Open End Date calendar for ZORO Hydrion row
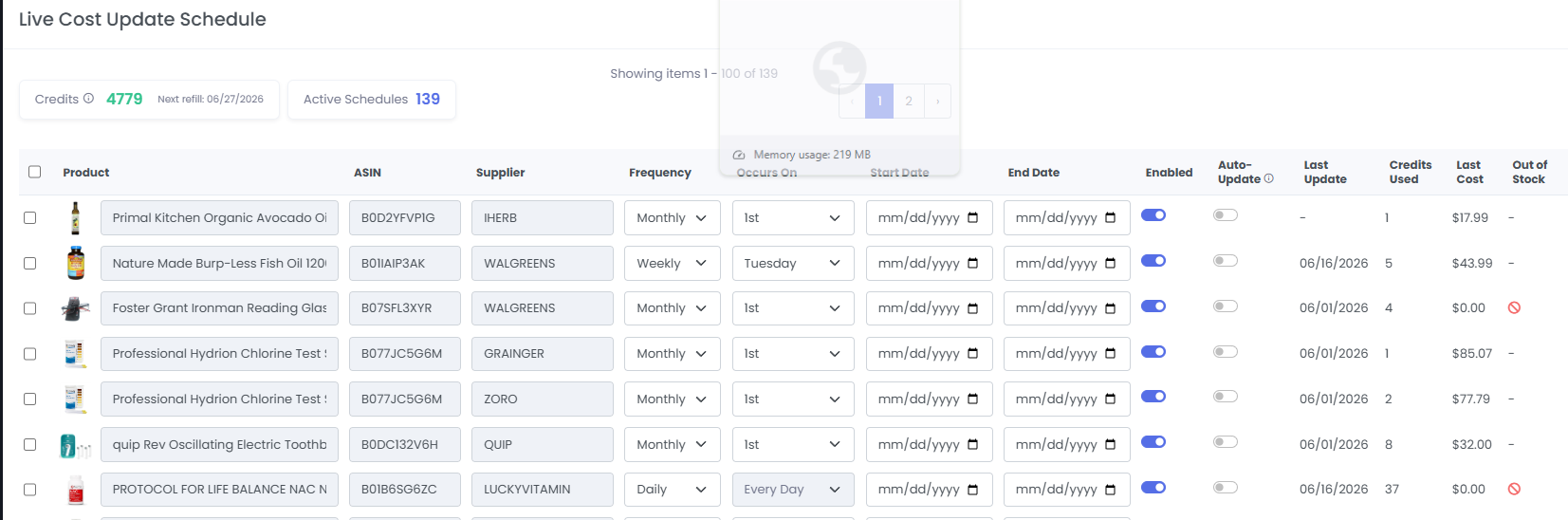 pyautogui.click(x=1110, y=399)
